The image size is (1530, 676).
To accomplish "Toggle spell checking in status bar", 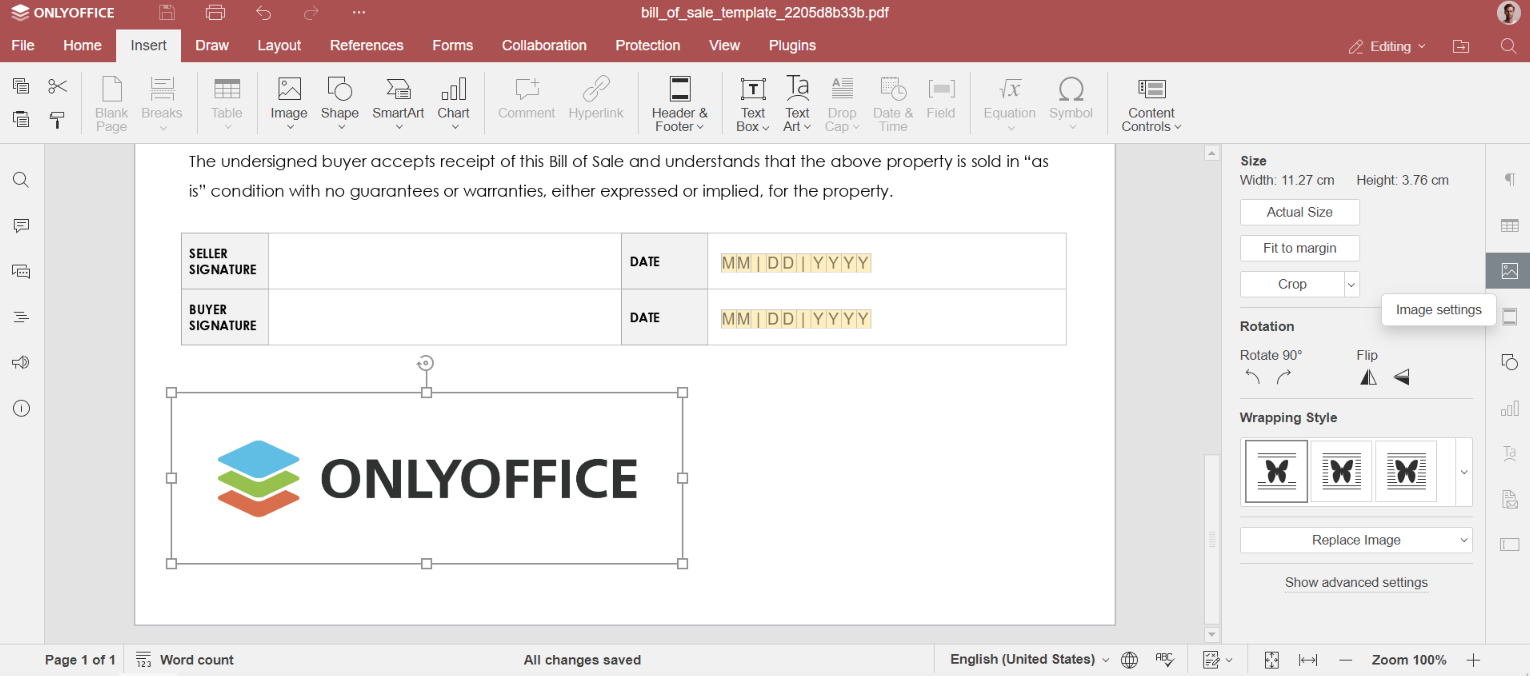I will [1164, 660].
